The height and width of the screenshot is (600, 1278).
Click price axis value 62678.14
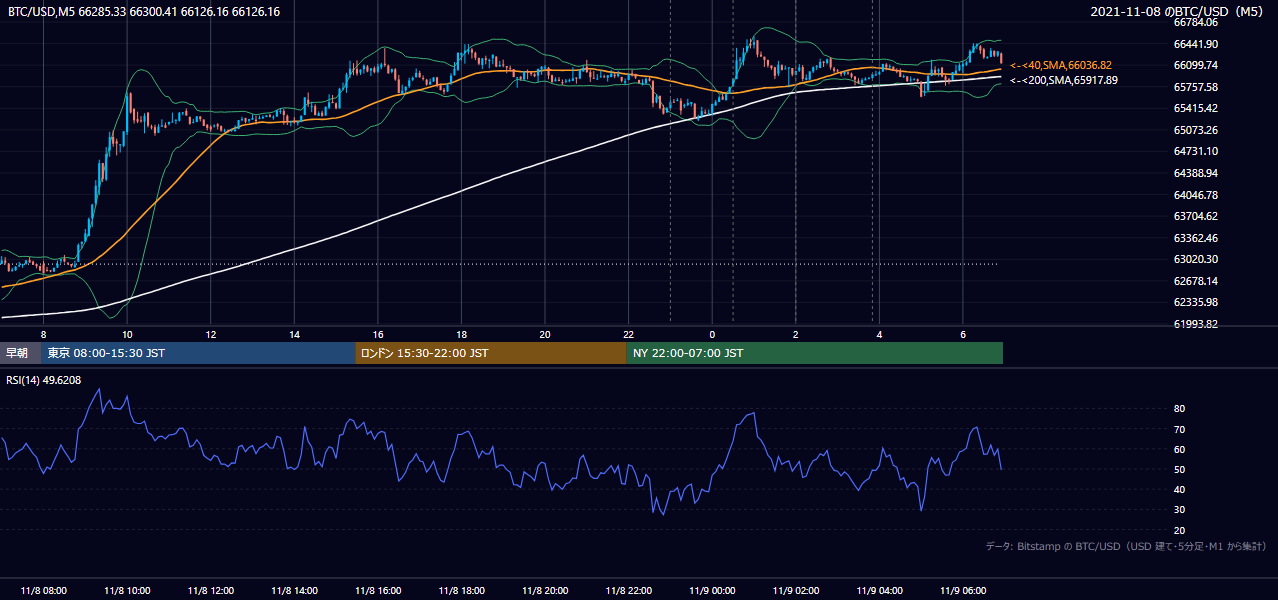pyautogui.click(x=1195, y=281)
